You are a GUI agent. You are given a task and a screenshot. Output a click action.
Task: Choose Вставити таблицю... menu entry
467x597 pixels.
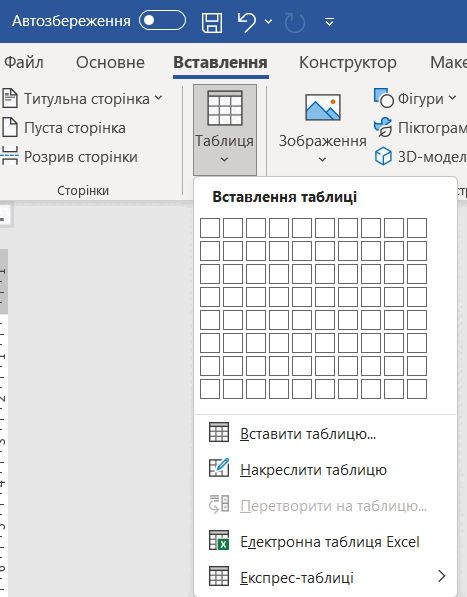325,434
